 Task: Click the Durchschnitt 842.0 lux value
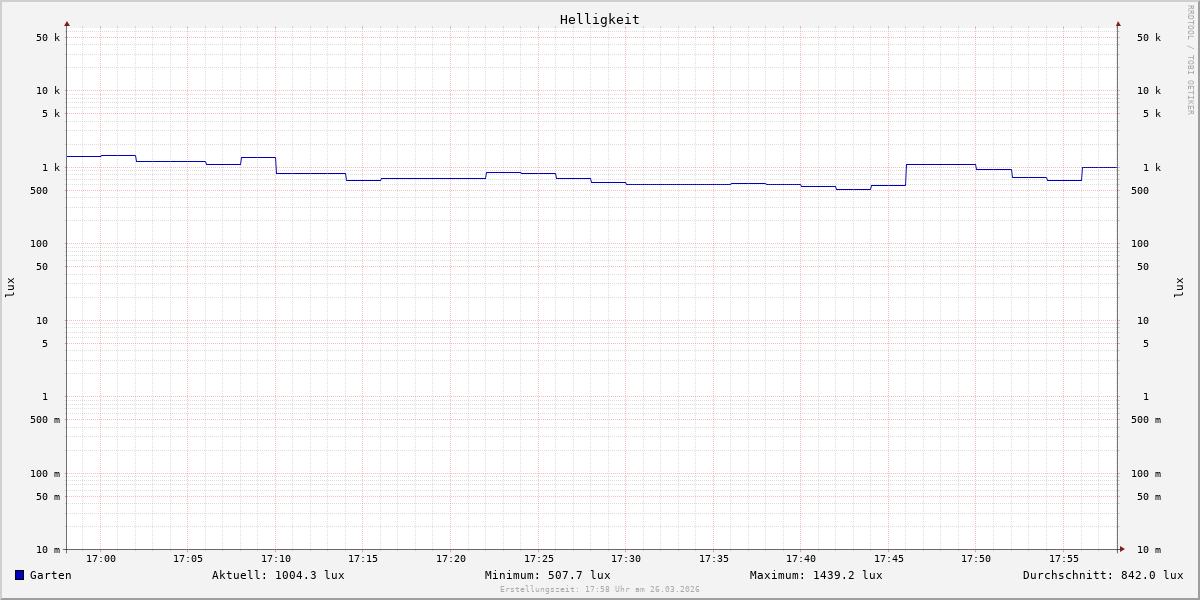tap(1102, 575)
